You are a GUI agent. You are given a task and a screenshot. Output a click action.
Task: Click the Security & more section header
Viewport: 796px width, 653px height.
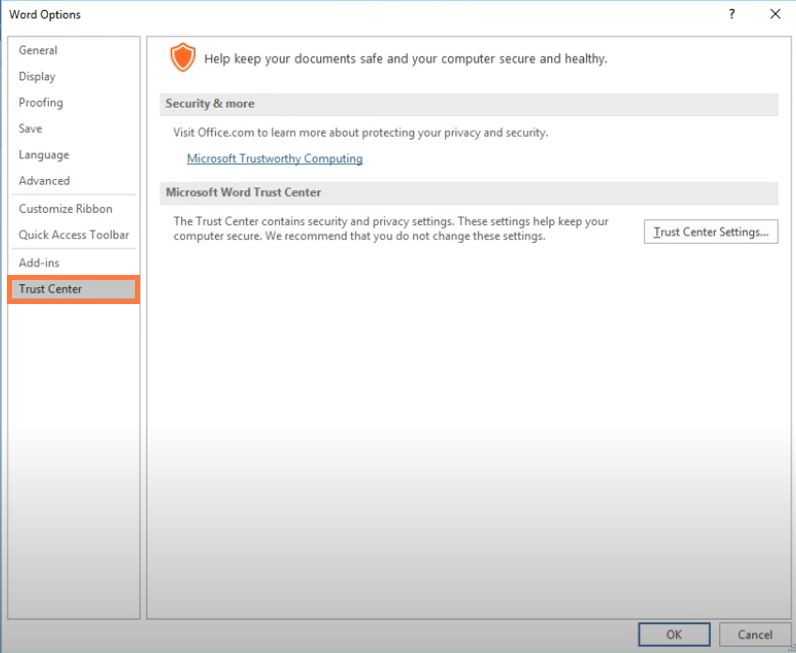469,104
